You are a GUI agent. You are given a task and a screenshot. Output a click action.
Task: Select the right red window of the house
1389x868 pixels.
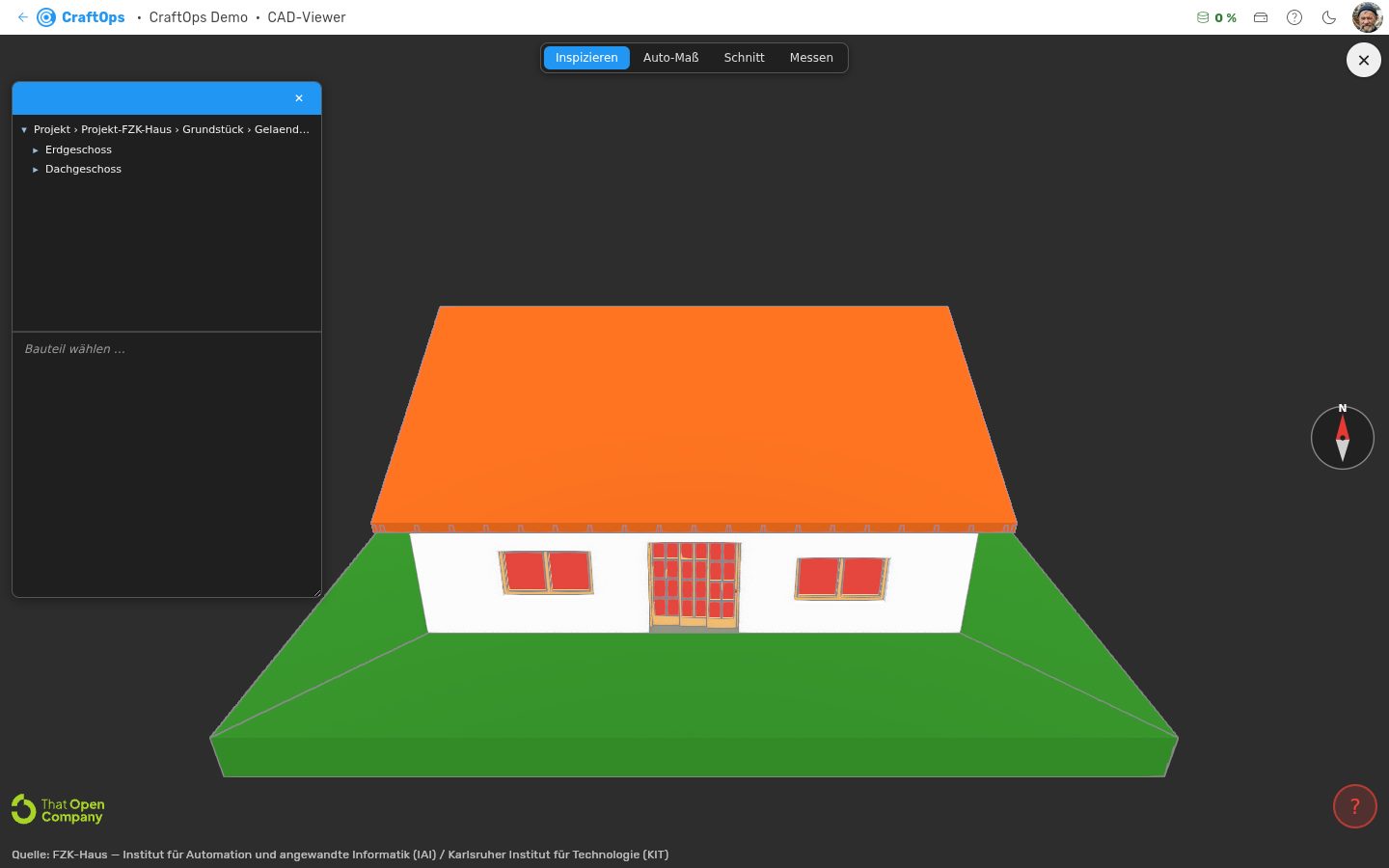pos(841,578)
